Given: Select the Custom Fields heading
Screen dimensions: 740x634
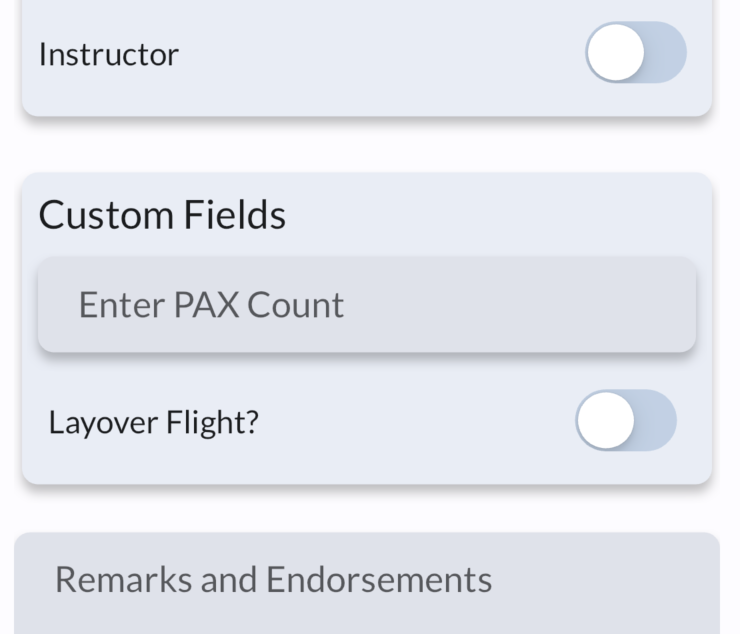Looking at the screenshot, I should (162, 215).
